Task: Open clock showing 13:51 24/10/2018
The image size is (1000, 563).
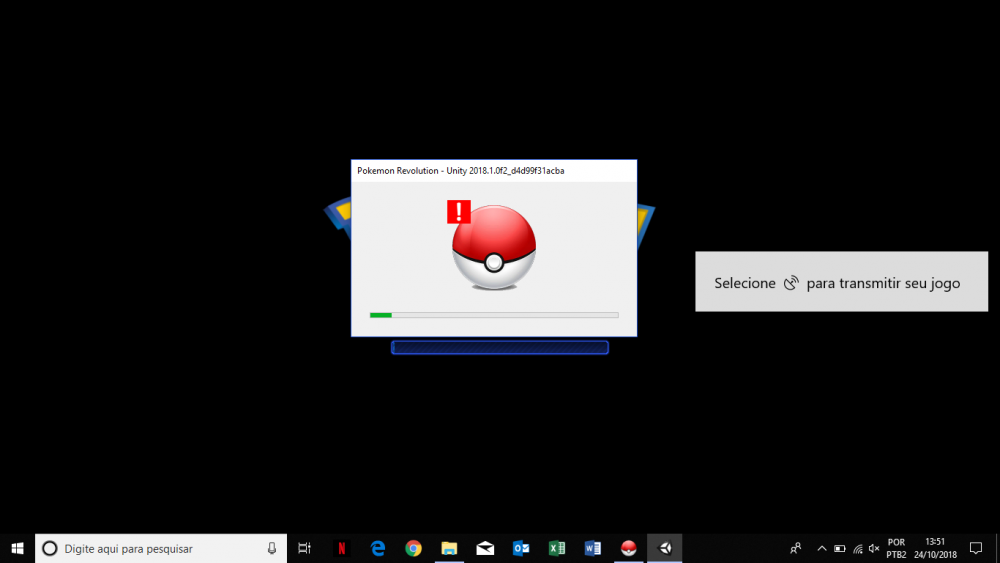Action: (935, 548)
